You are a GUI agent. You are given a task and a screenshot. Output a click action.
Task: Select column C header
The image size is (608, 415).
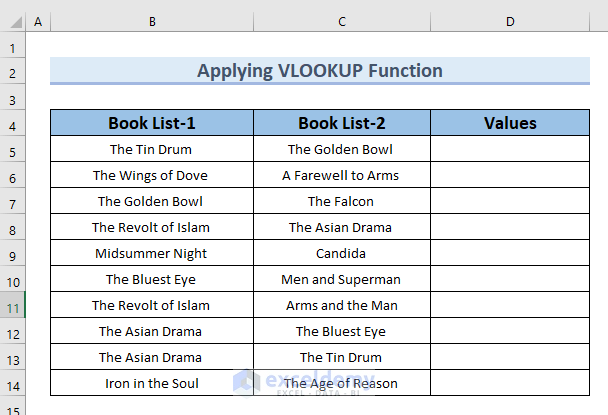coord(342,22)
